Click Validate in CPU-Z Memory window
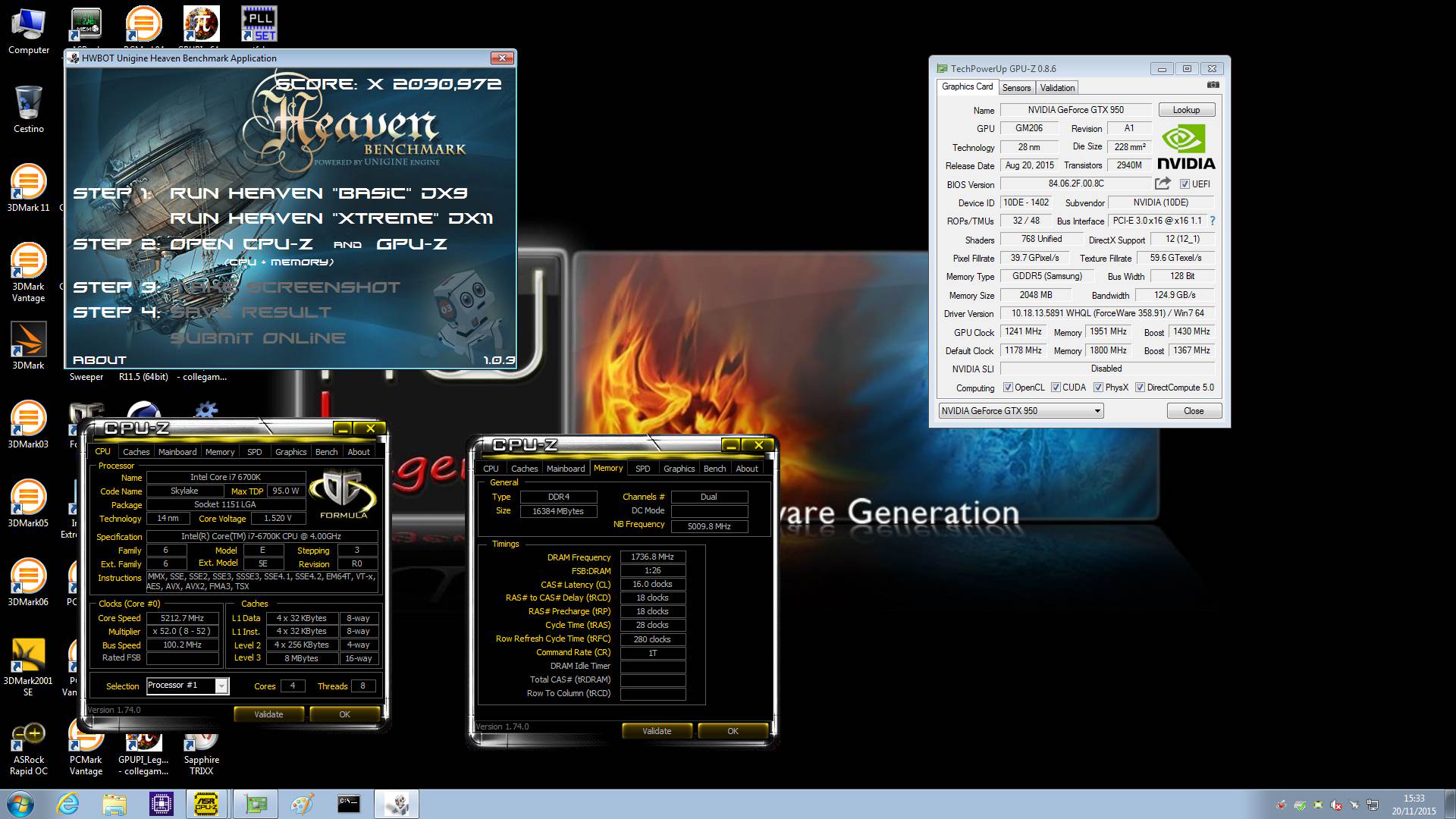This screenshot has width=1456, height=819. click(x=657, y=731)
